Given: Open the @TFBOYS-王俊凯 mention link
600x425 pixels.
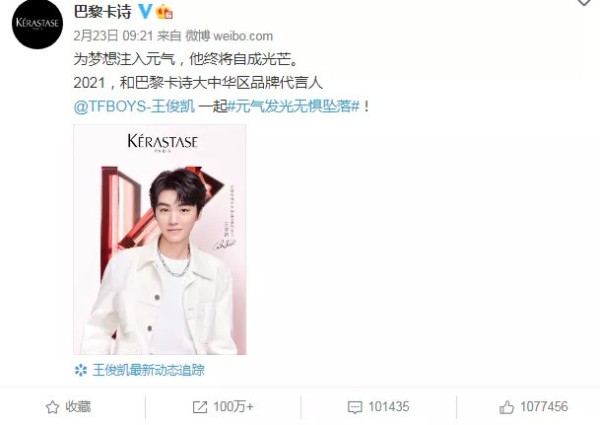Looking at the screenshot, I should (x=134, y=106).
